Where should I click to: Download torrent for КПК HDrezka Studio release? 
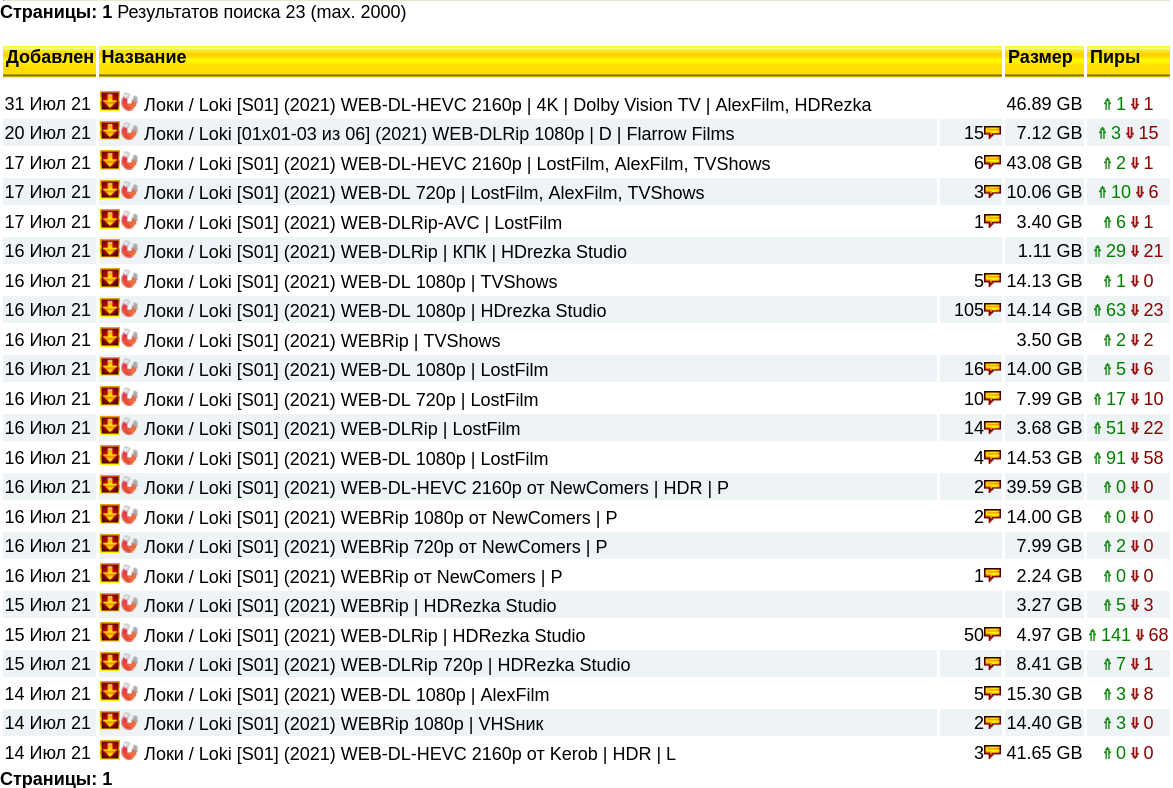point(110,250)
